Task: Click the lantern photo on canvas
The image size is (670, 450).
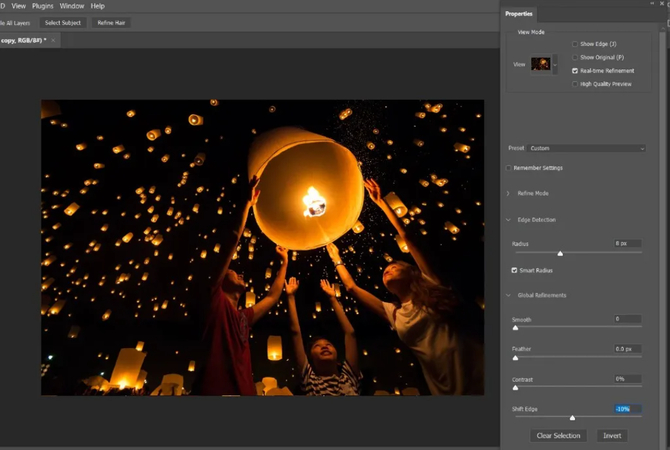Action: [262, 247]
